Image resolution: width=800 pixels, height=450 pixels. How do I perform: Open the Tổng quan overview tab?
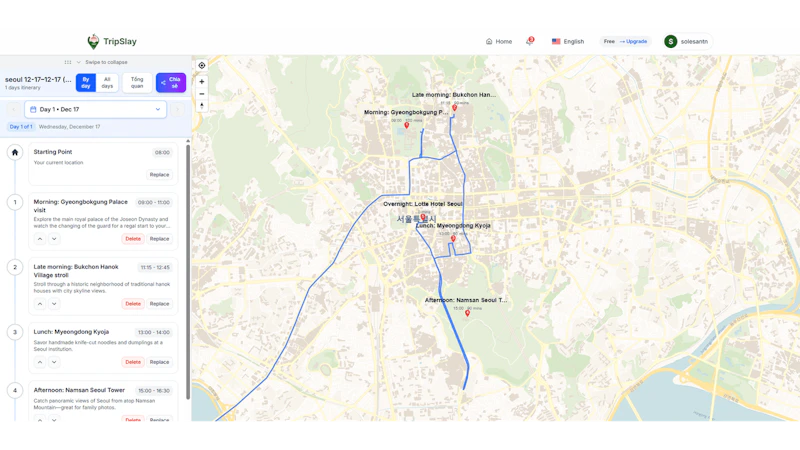pyautogui.click(x=137, y=83)
